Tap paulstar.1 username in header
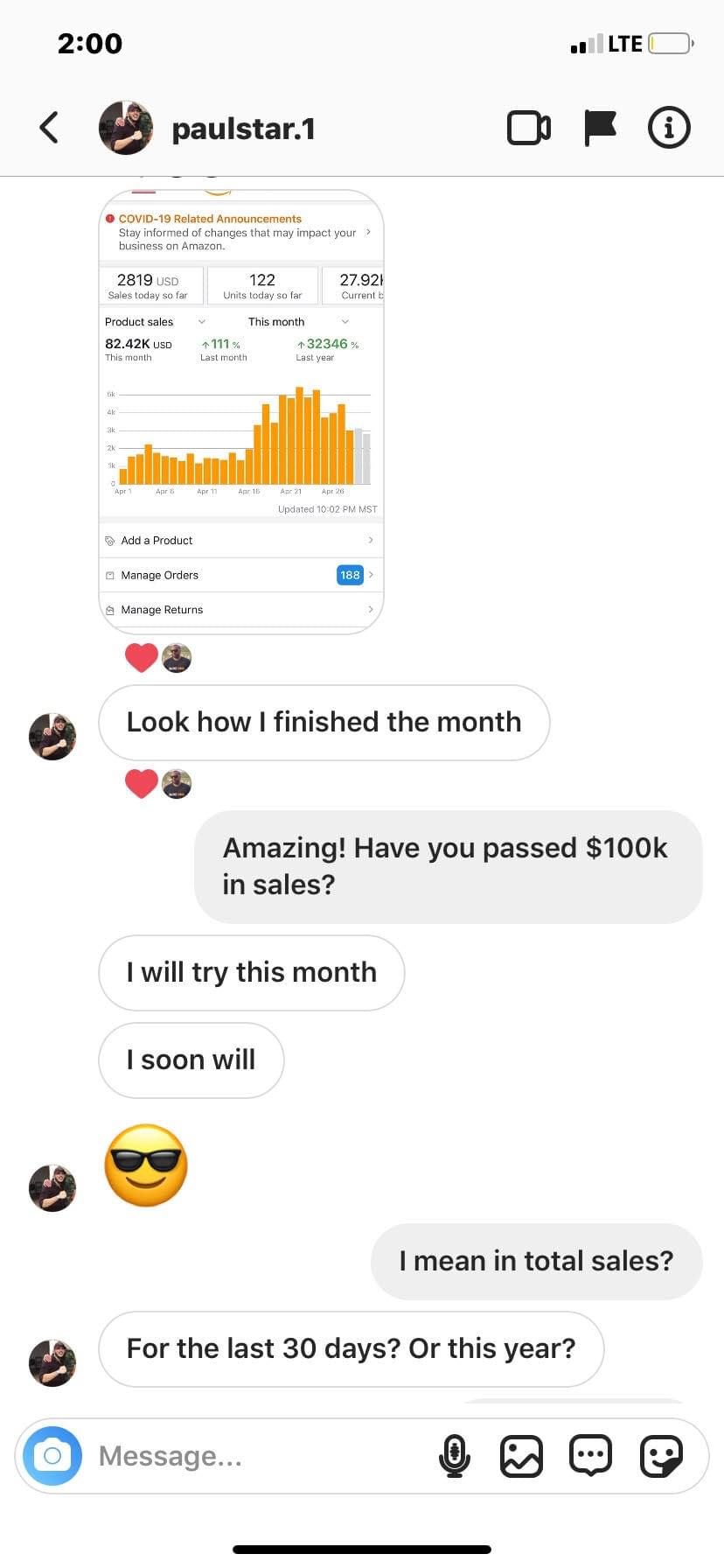 243,129
